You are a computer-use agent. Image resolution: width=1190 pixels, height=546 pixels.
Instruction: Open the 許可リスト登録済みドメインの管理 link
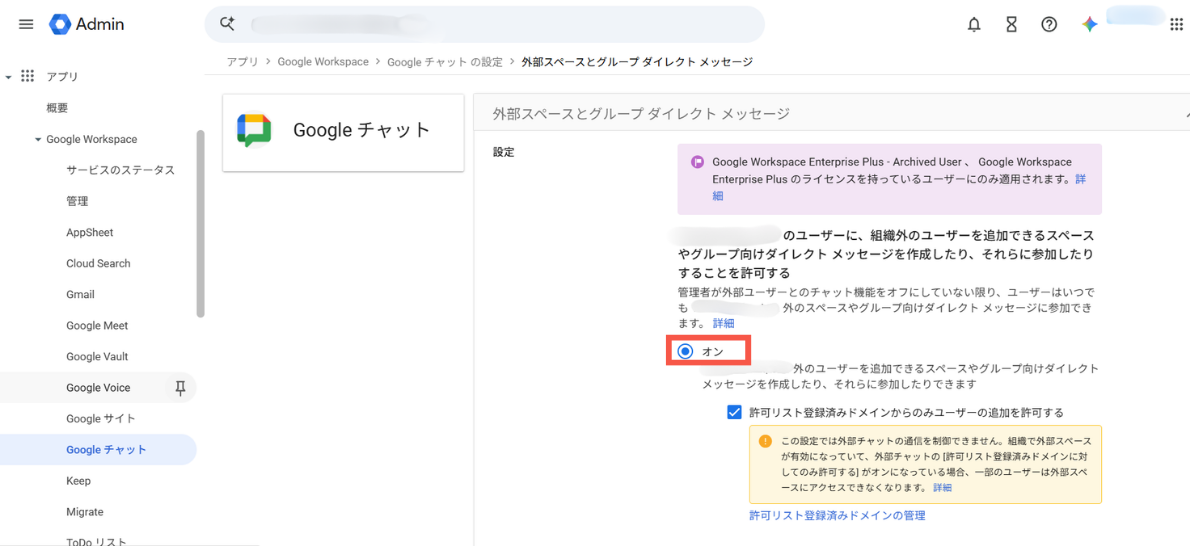coord(837,516)
